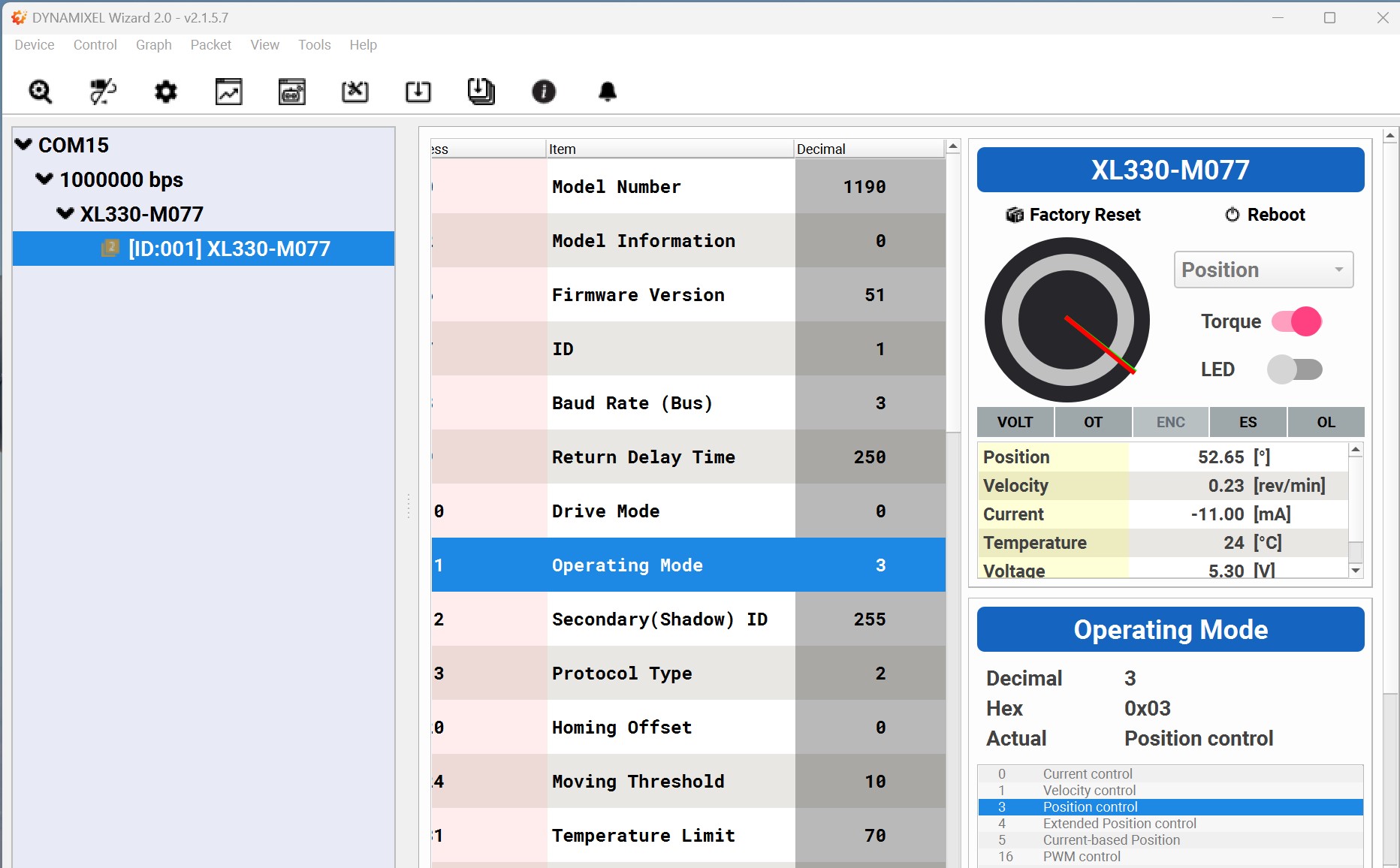This screenshot has width=1400, height=868.
Task: Open the Help menu
Action: 364,45
